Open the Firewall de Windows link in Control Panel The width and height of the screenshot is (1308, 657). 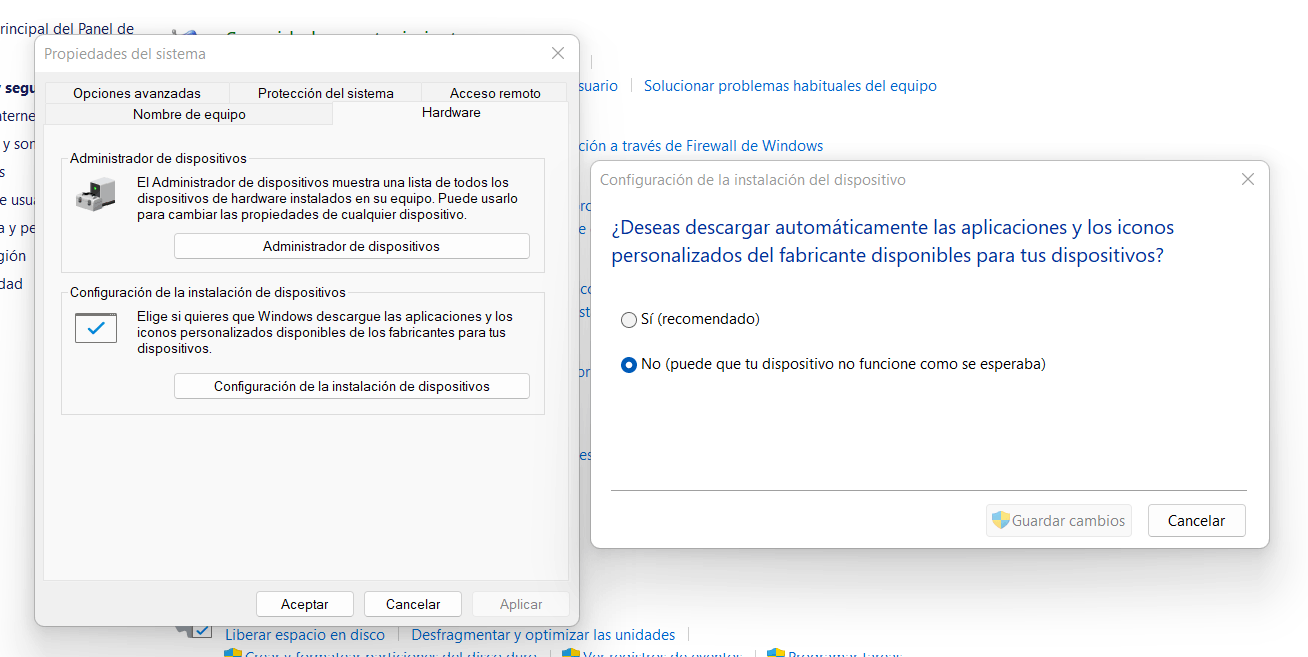[700, 146]
